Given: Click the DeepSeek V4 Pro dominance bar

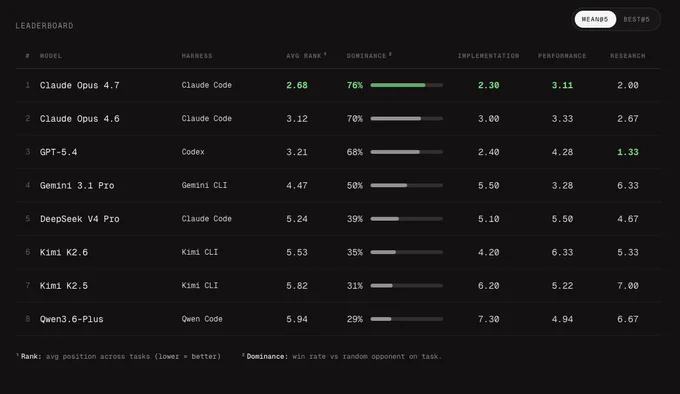Looking at the screenshot, I should (406, 219).
